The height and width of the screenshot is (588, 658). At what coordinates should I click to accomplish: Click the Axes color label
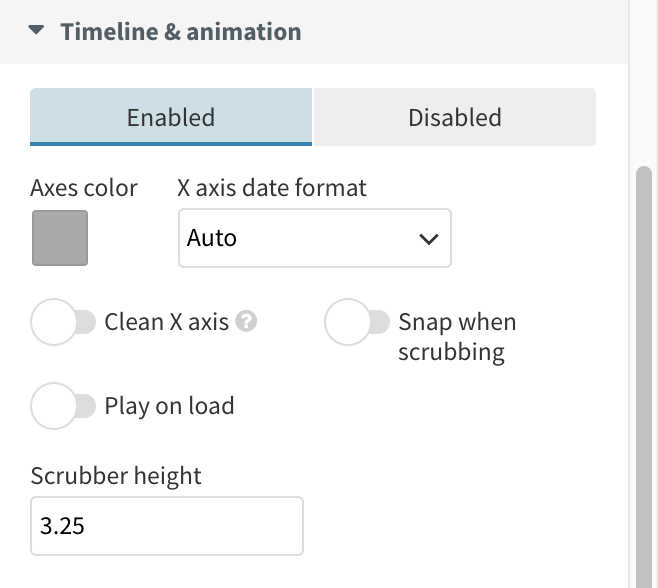pyautogui.click(x=84, y=187)
